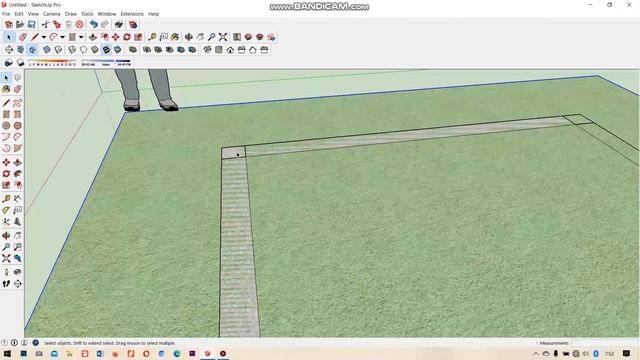Expand the Shapes tool dropdown arrow

81,37
